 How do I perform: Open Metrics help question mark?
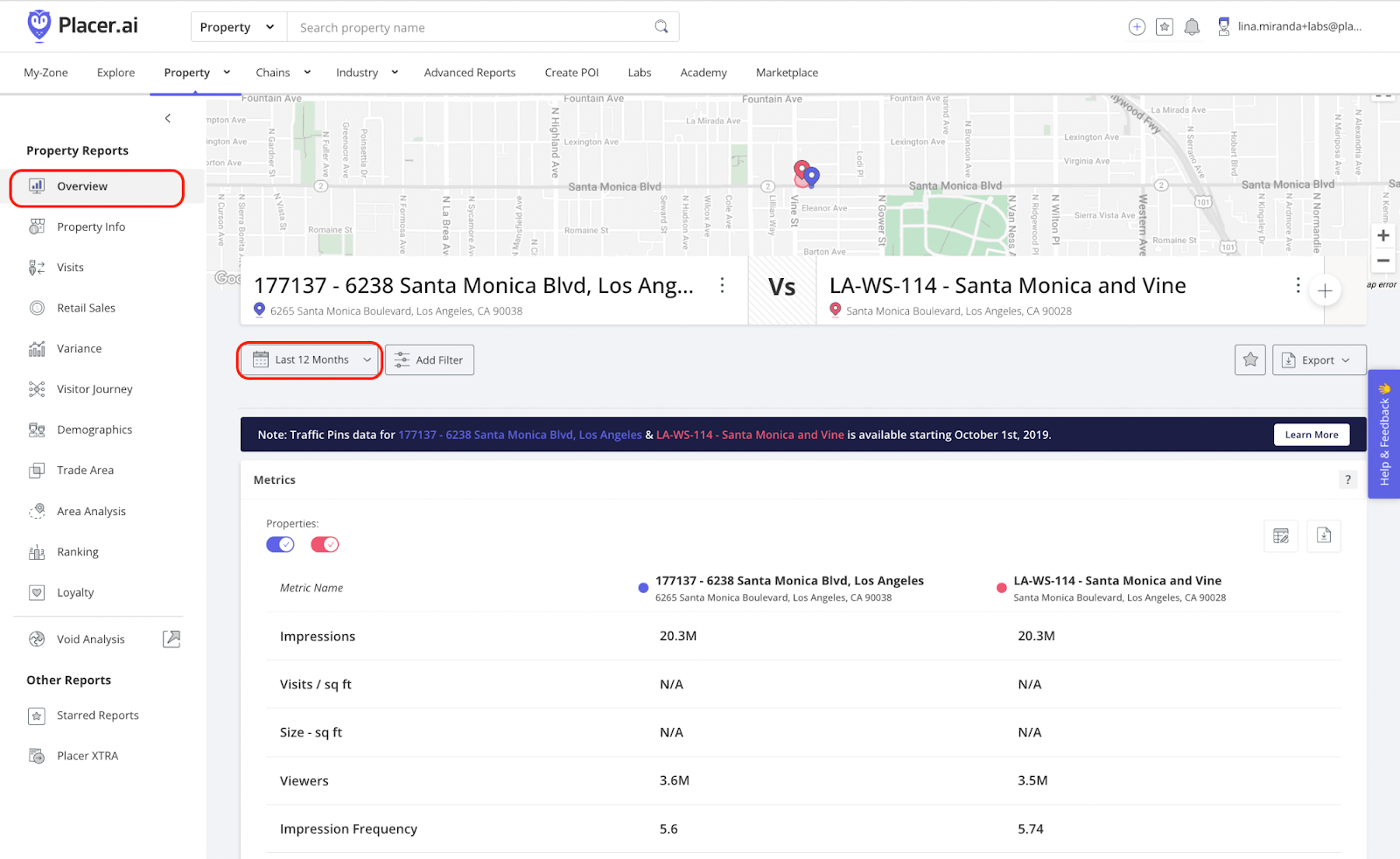[1347, 479]
